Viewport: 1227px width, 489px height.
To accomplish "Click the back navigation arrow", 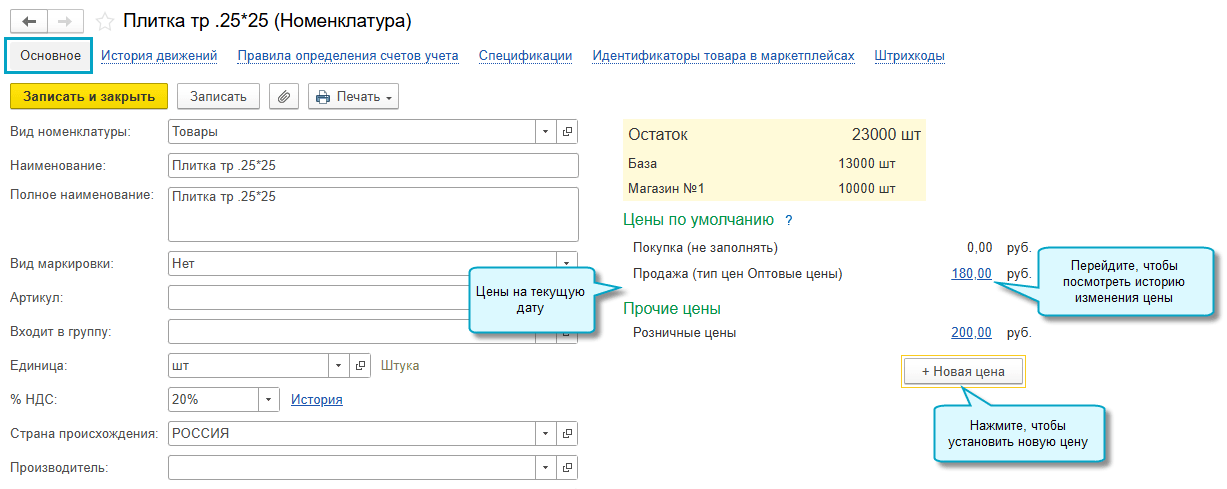I will (x=29, y=21).
